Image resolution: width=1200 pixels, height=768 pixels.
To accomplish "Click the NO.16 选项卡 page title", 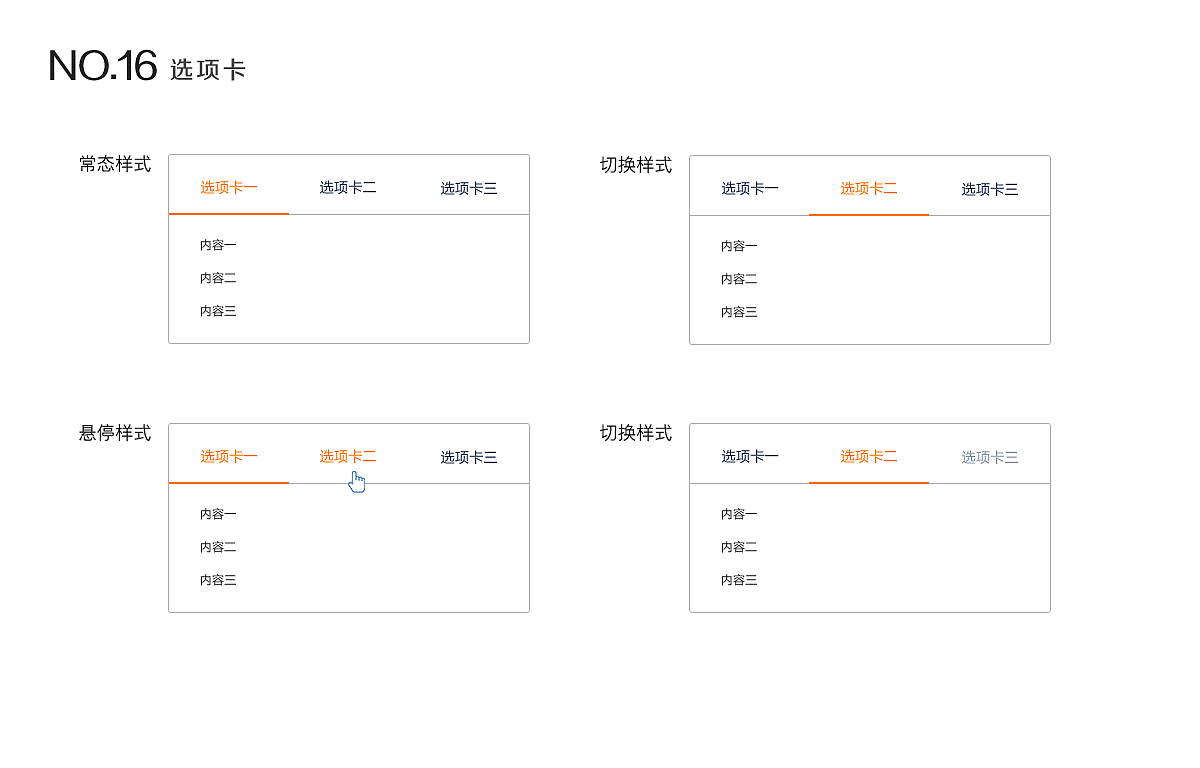I will click(147, 66).
